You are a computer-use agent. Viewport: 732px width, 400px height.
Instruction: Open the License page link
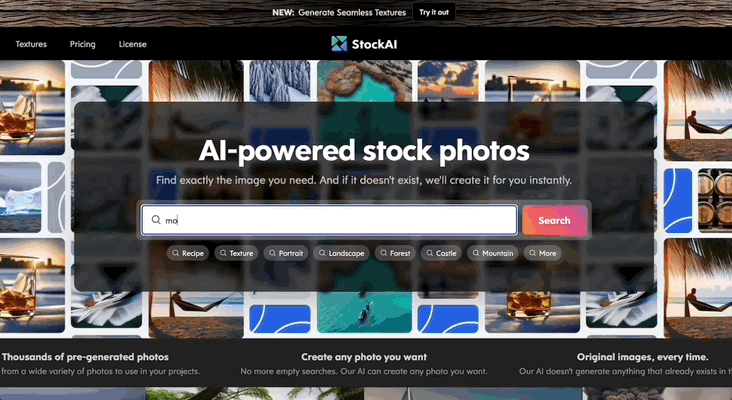[x=133, y=44]
